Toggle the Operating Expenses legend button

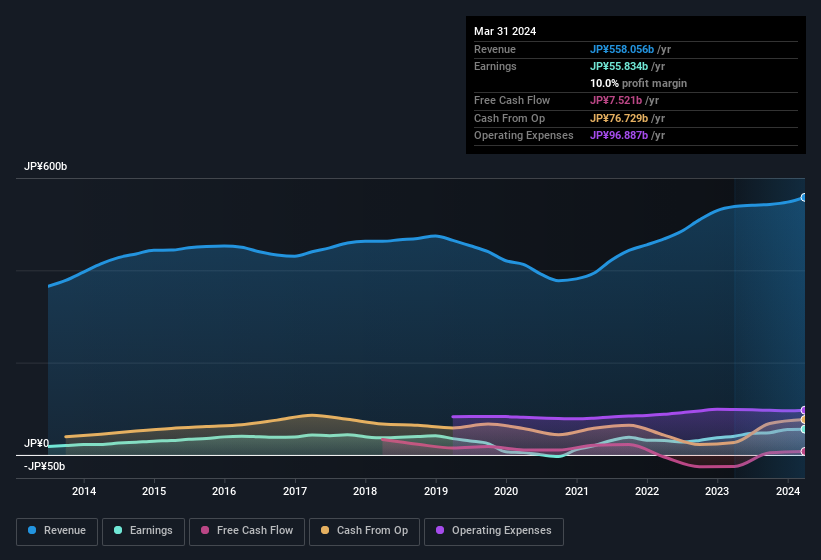pos(493,530)
